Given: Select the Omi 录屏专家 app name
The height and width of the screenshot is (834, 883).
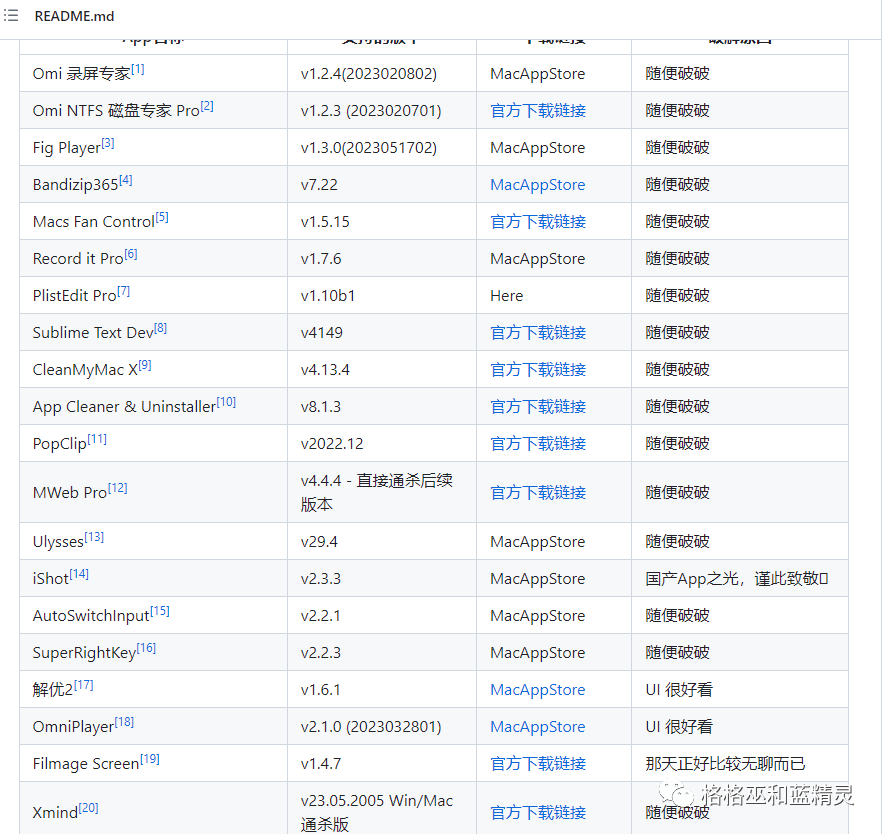Looking at the screenshot, I should tap(82, 74).
